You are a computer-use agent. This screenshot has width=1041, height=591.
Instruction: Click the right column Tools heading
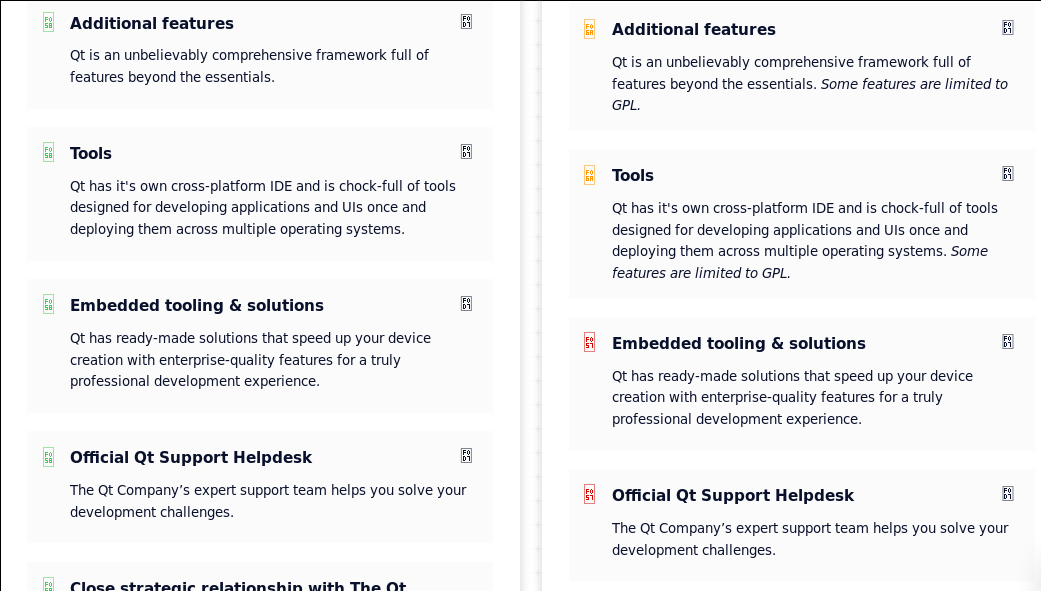[633, 175]
